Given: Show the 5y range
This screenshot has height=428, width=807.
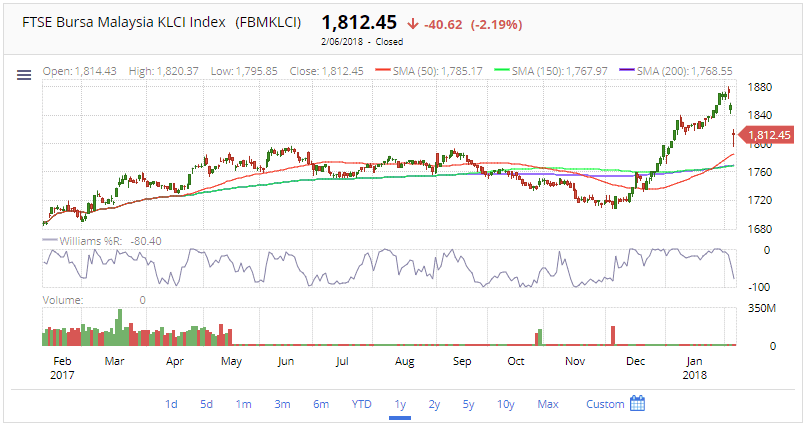Looking at the screenshot, I should click(x=468, y=404).
